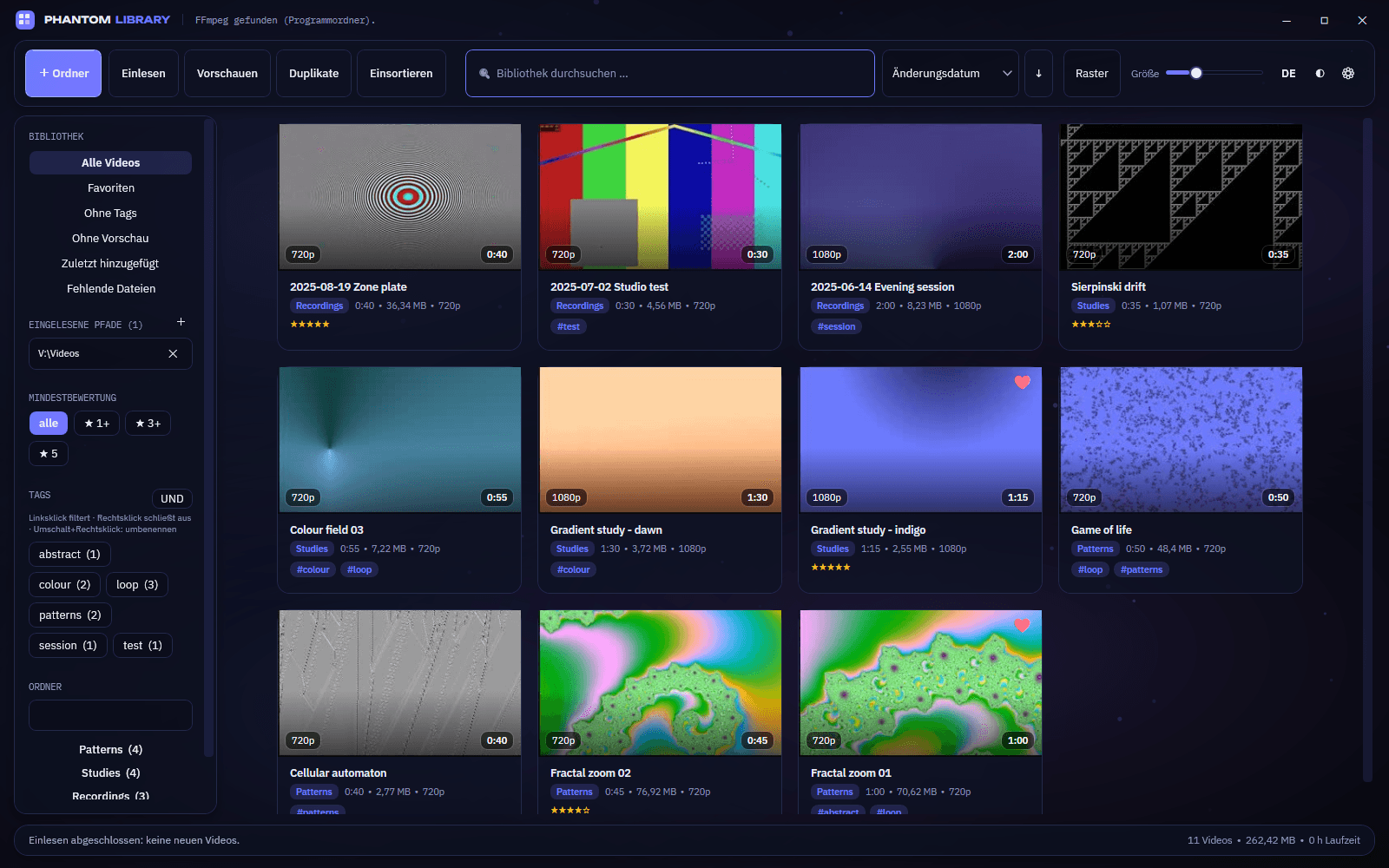Click the Einsortieren button
The width and height of the screenshot is (1389, 868).
pos(401,74)
